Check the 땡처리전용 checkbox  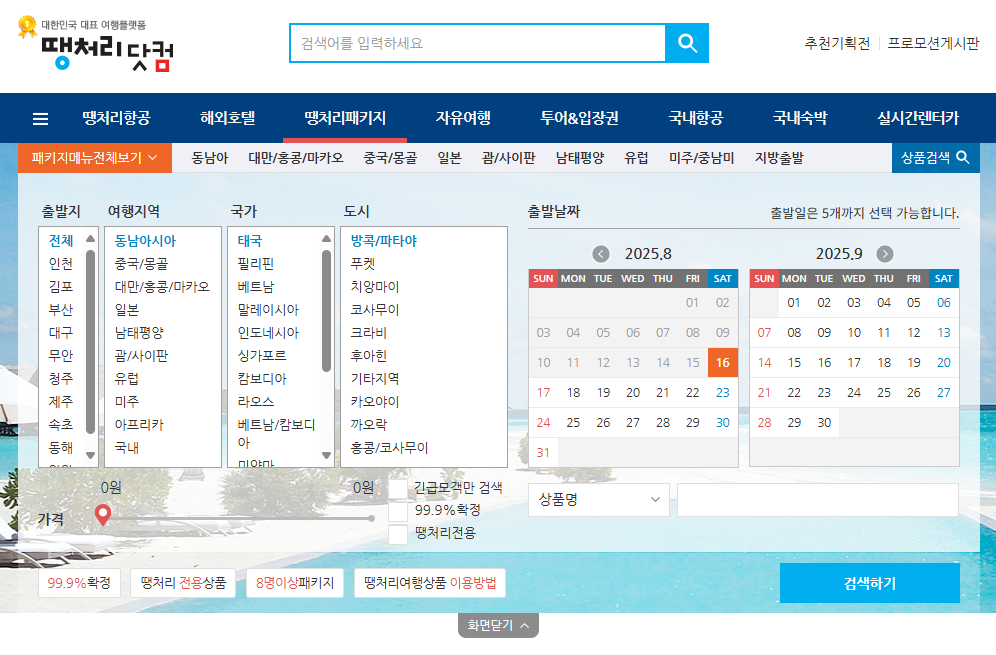398,534
